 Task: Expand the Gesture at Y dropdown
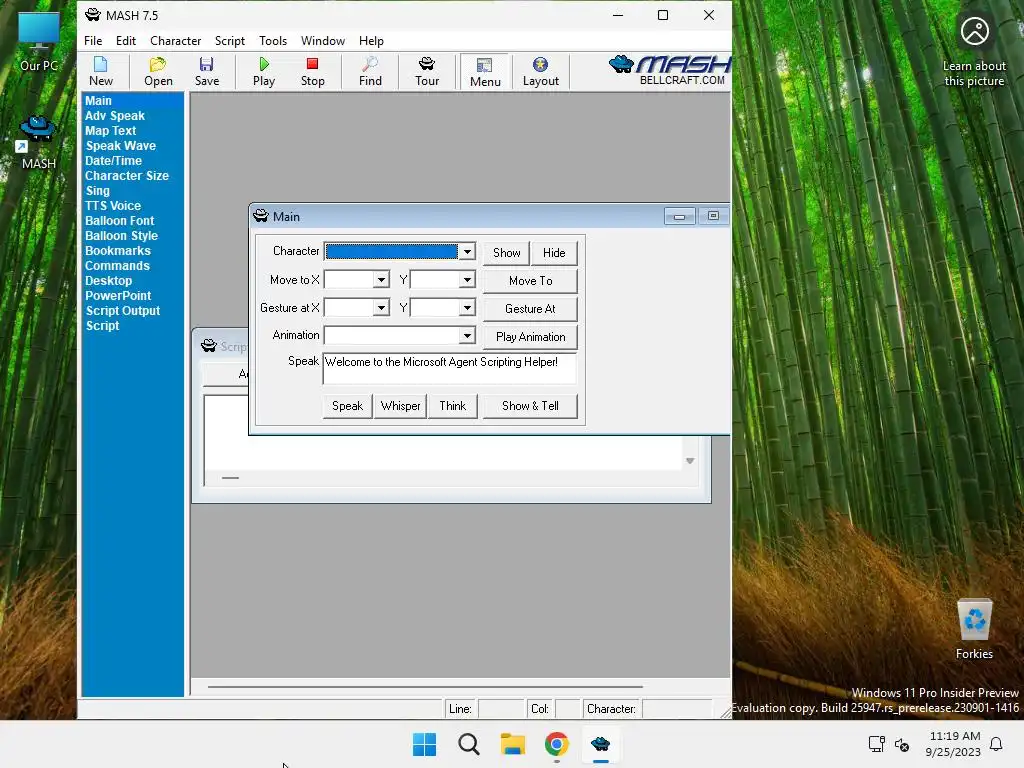467,308
